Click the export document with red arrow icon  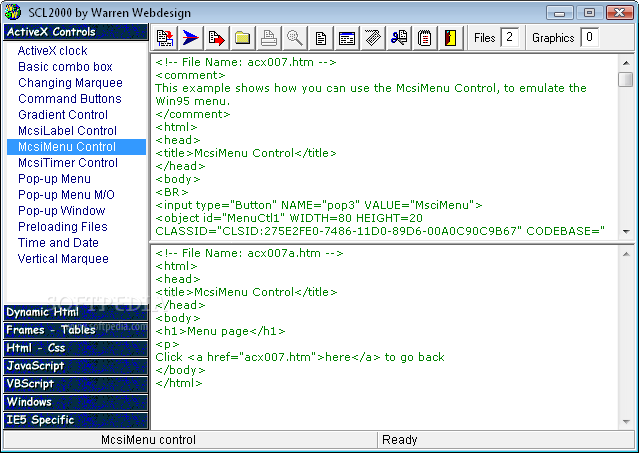[x=216, y=38]
